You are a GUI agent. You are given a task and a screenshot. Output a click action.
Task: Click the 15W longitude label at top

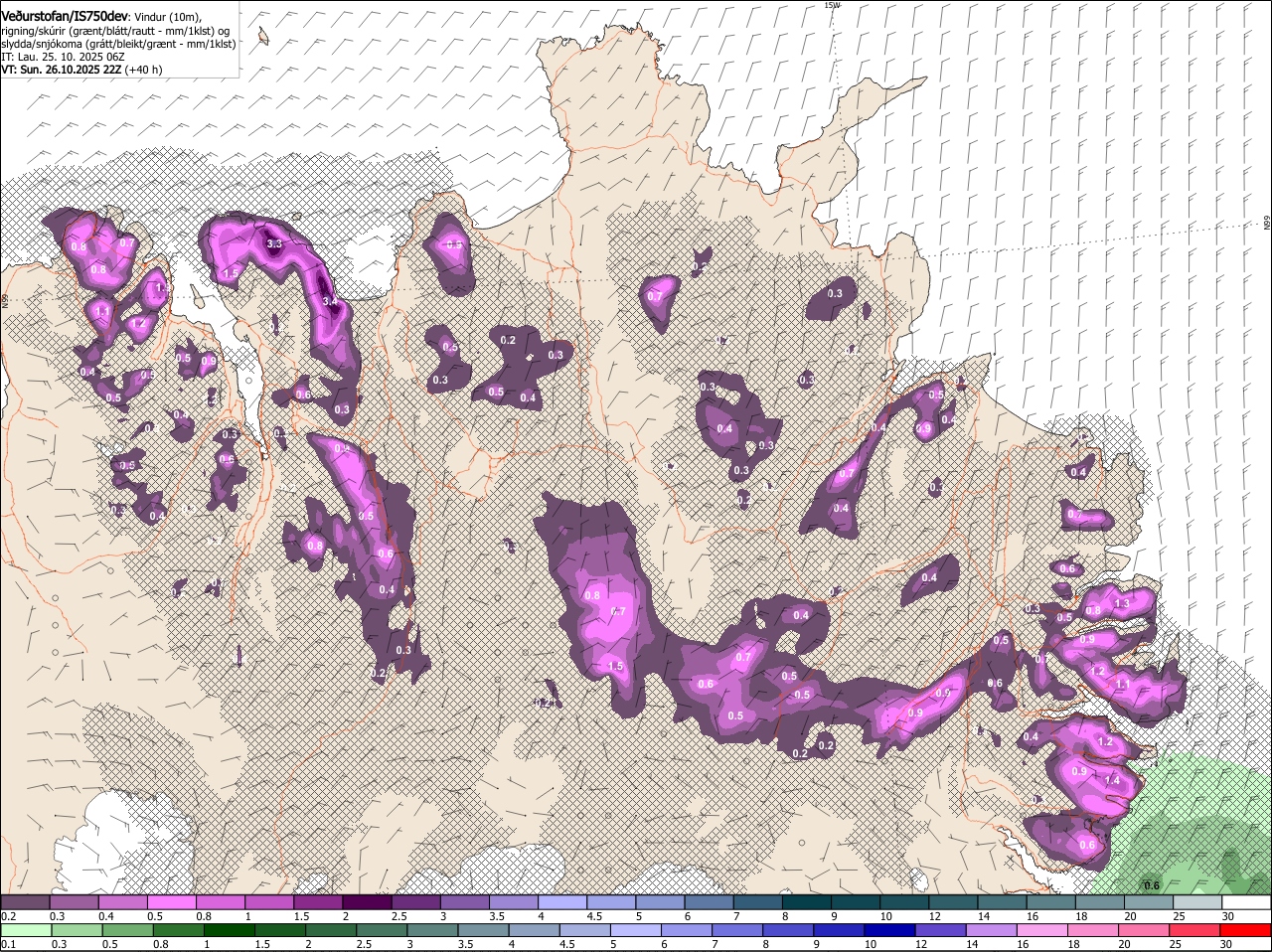832,5
